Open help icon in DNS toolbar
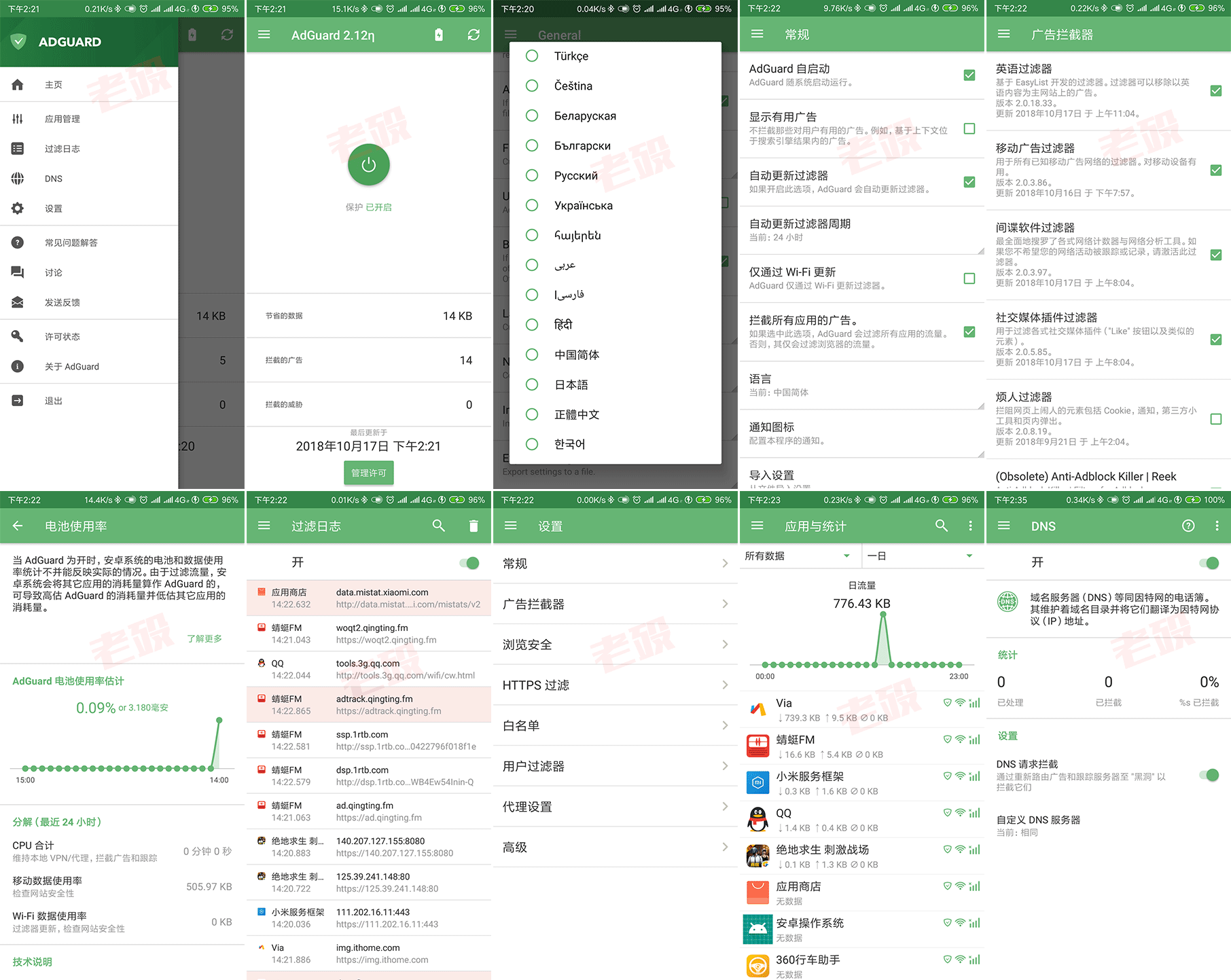 (x=1188, y=526)
